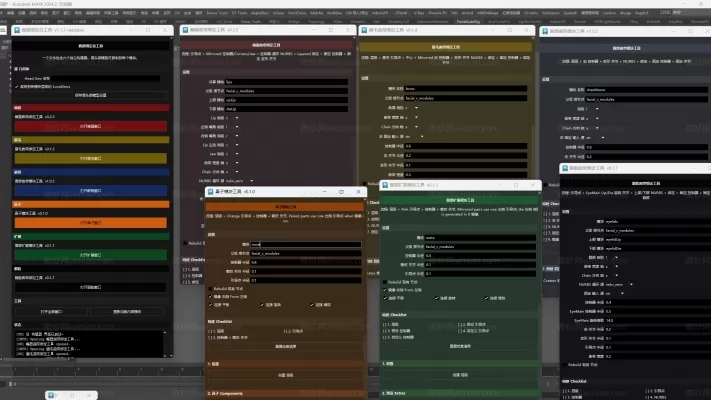Open the V-Ray menu
The height and width of the screenshot is (400, 711).
419,13
